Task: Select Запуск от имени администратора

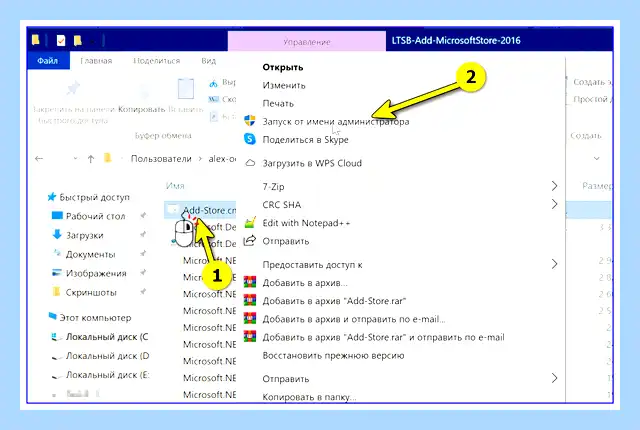Action: point(336,122)
